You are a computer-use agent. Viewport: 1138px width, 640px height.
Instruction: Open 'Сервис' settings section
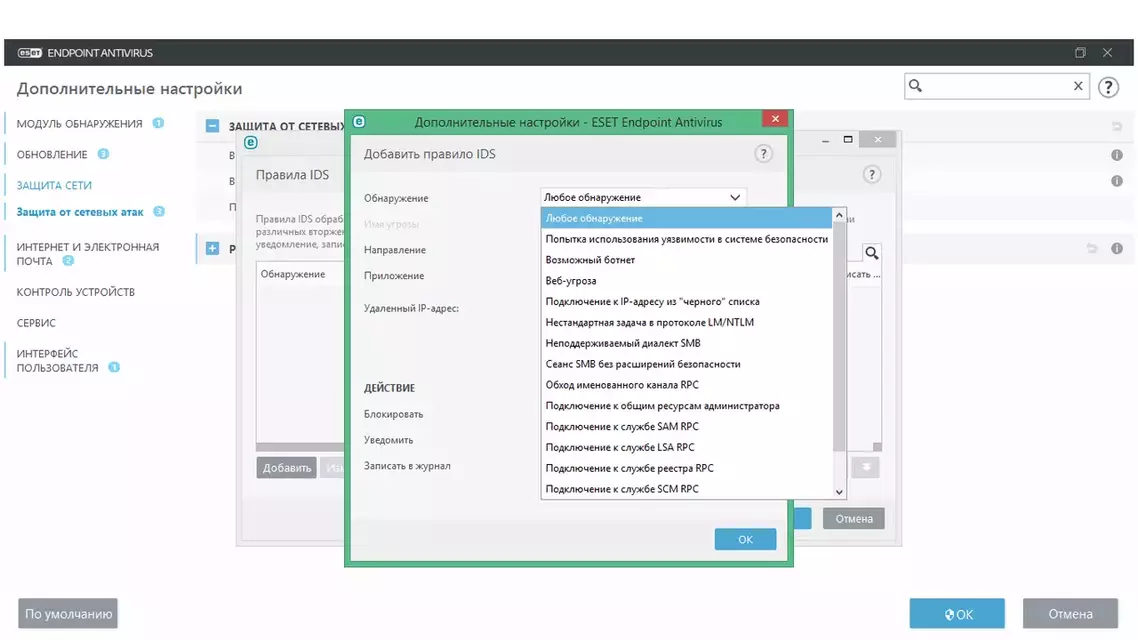click(36, 323)
